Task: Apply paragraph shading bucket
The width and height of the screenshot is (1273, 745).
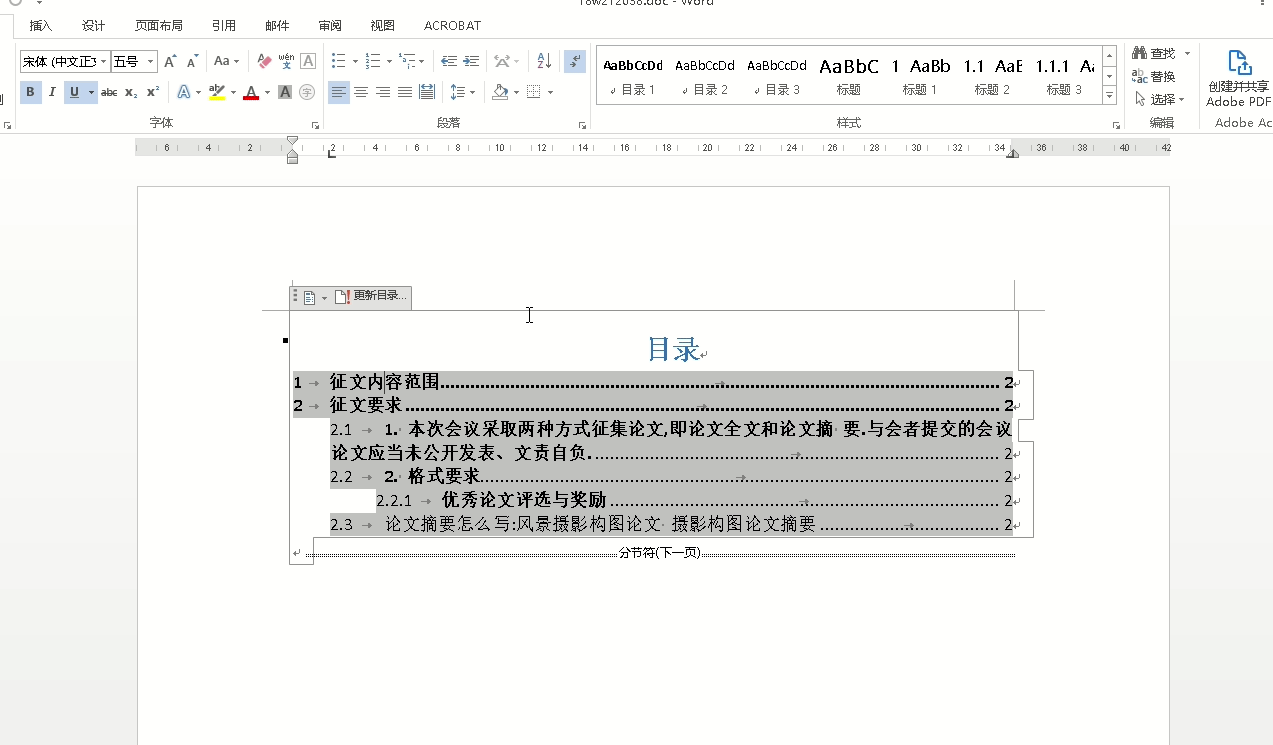Action: [x=500, y=92]
